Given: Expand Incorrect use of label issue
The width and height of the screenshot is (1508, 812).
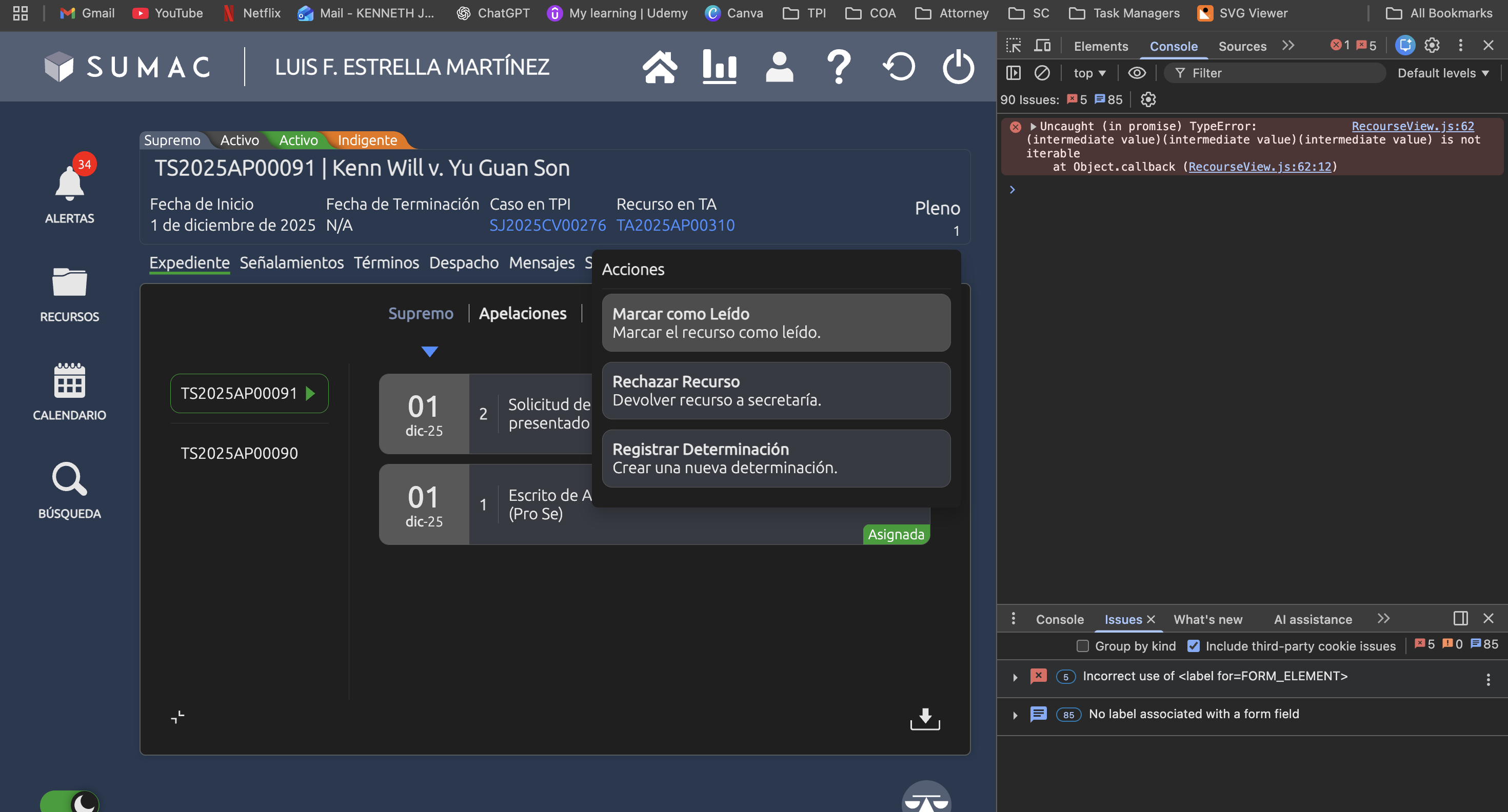Looking at the screenshot, I should point(1015,677).
